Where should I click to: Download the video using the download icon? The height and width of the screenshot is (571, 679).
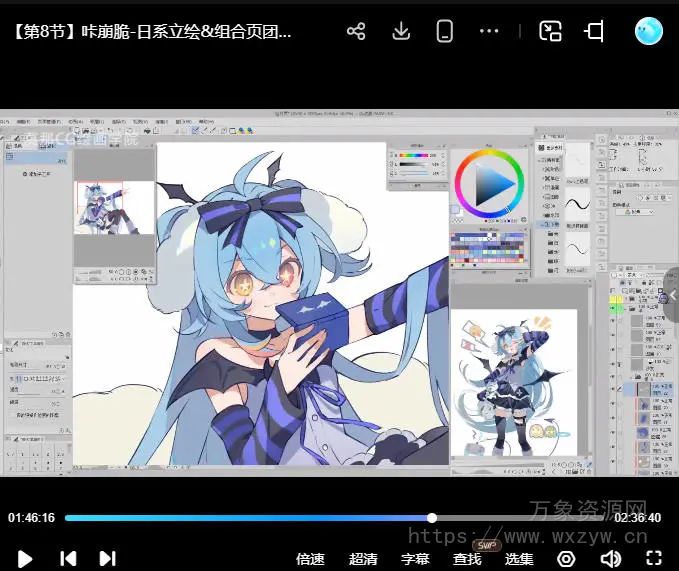pyautogui.click(x=401, y=31)
